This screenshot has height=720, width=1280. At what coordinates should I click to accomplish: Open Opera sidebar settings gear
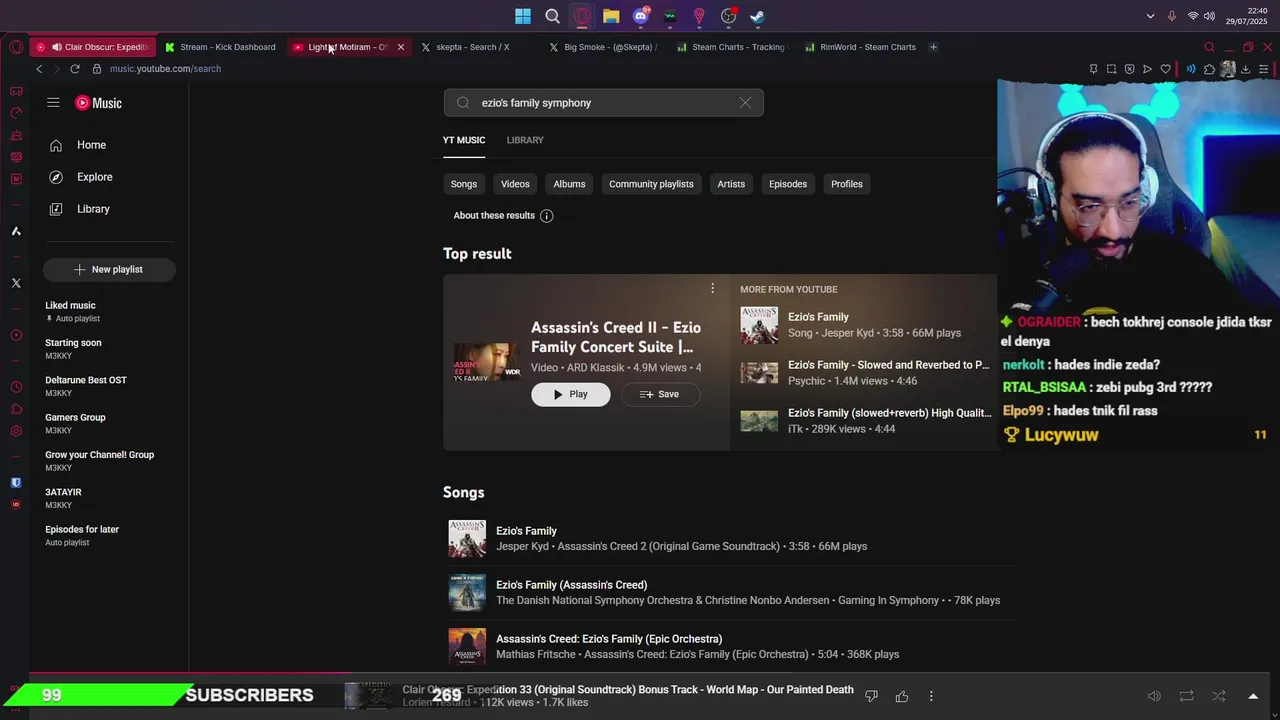[x=16, y=431]
